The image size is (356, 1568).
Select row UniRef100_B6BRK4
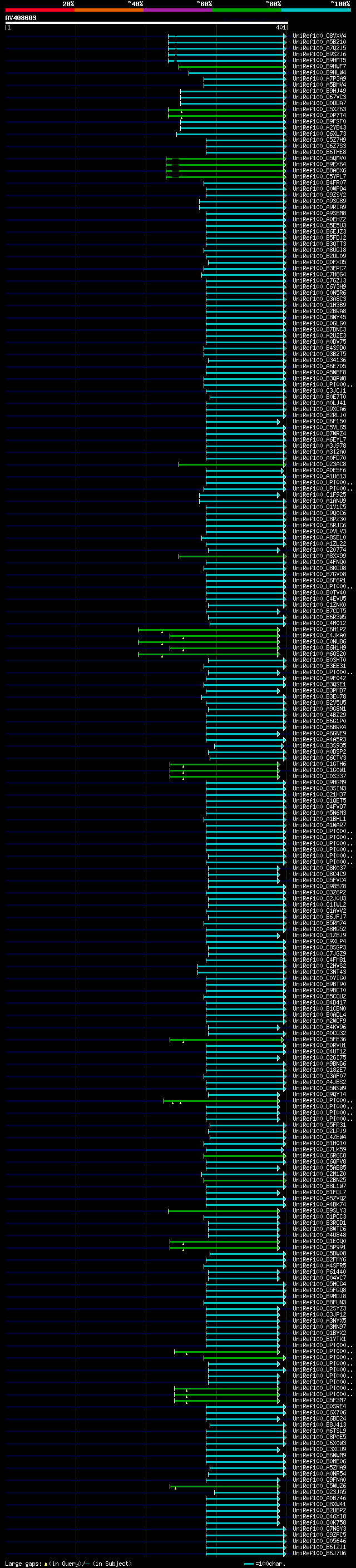(x=319, y=728)
